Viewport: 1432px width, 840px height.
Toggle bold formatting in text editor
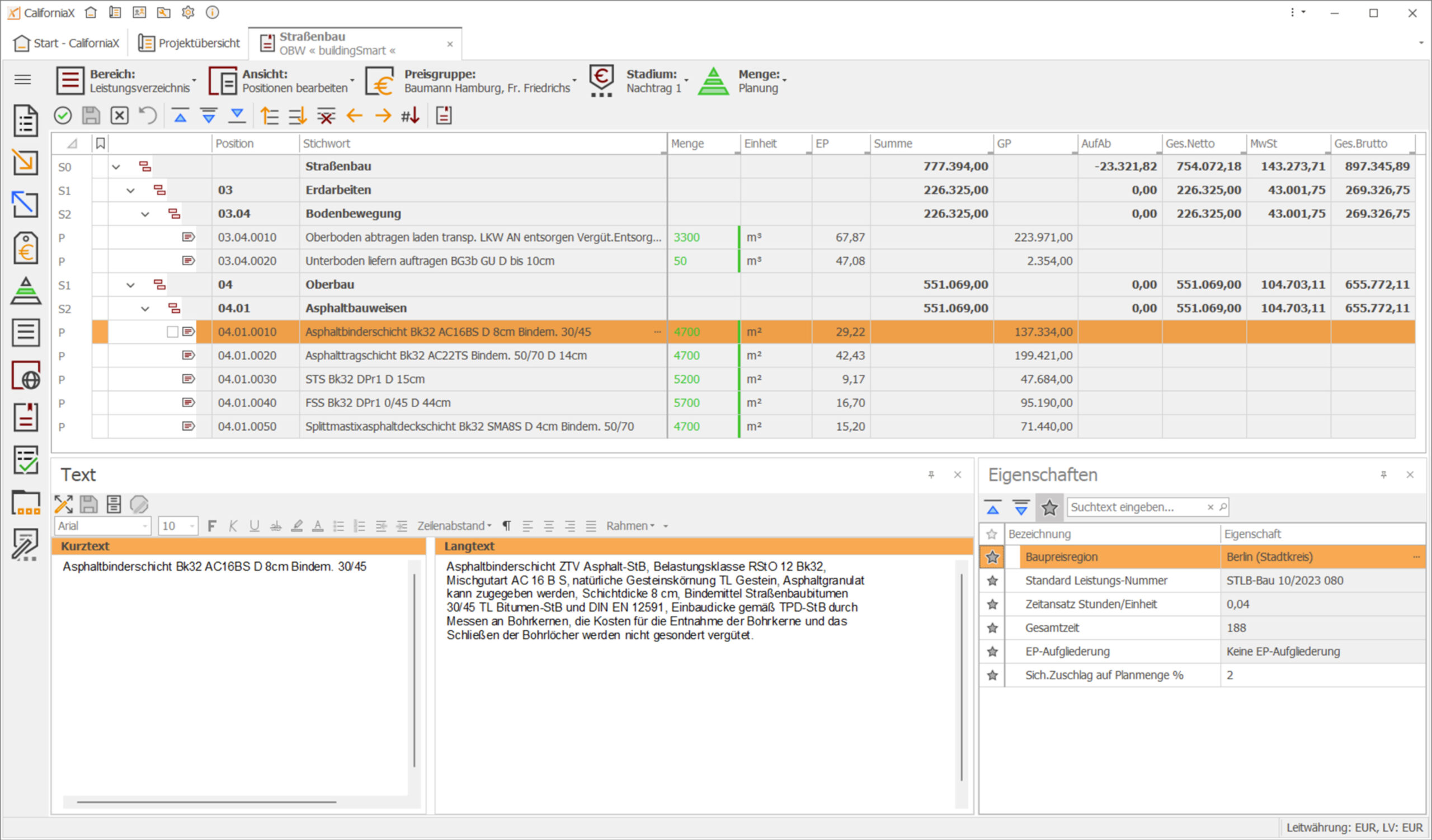[x=212, y=526]
